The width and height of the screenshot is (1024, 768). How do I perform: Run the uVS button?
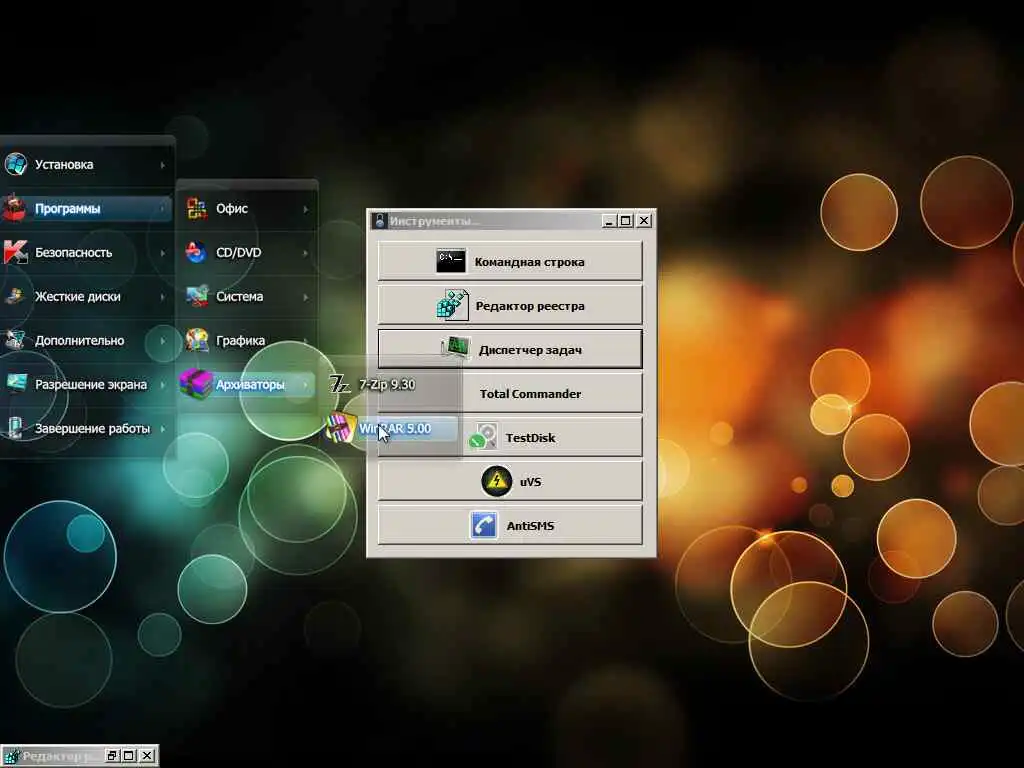click(510, 481)
